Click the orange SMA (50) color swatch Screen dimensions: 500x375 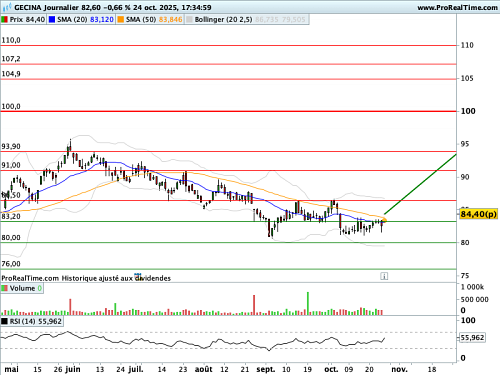120,20
